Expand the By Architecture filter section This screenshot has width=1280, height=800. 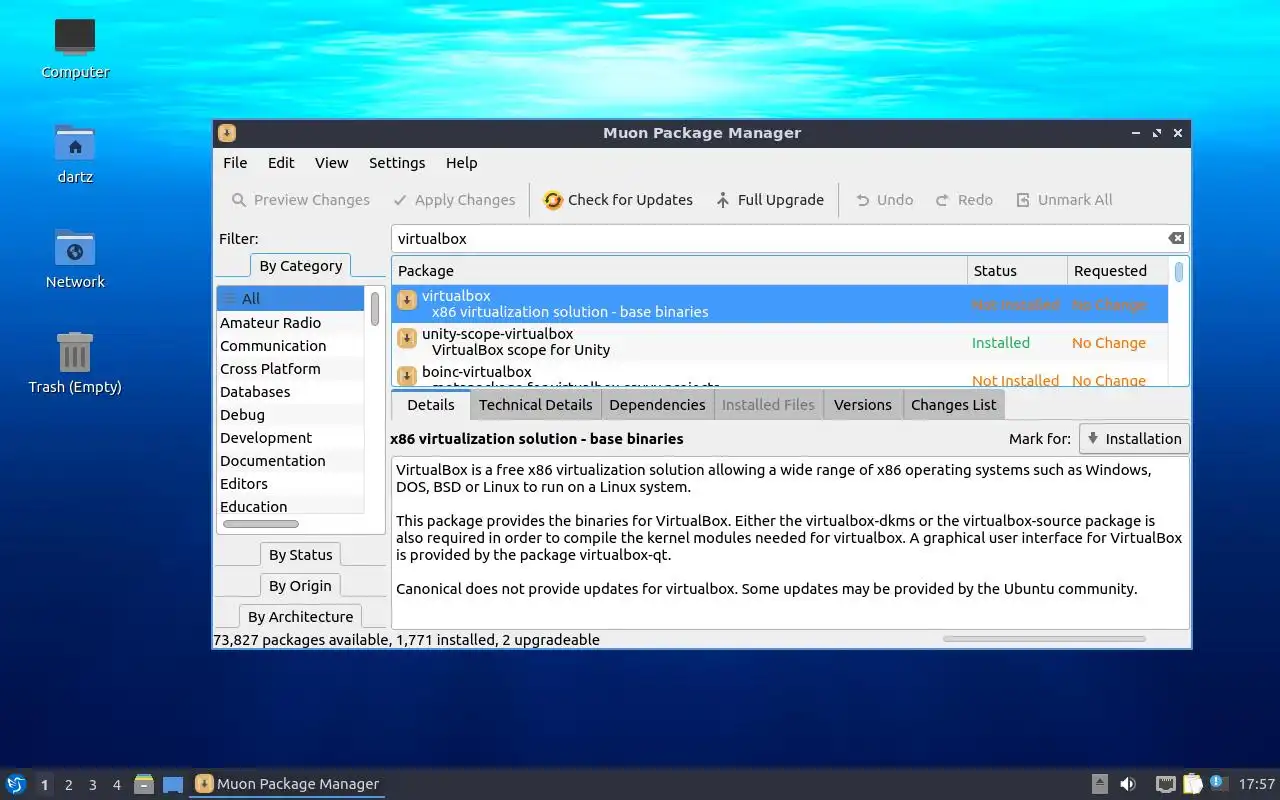(x=301, y=617)
